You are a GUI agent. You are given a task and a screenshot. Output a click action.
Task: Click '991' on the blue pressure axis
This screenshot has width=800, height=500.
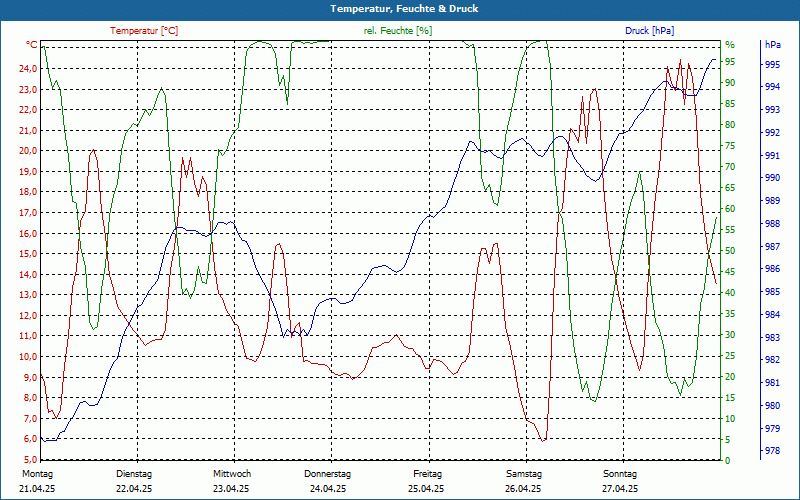point(772,155)
